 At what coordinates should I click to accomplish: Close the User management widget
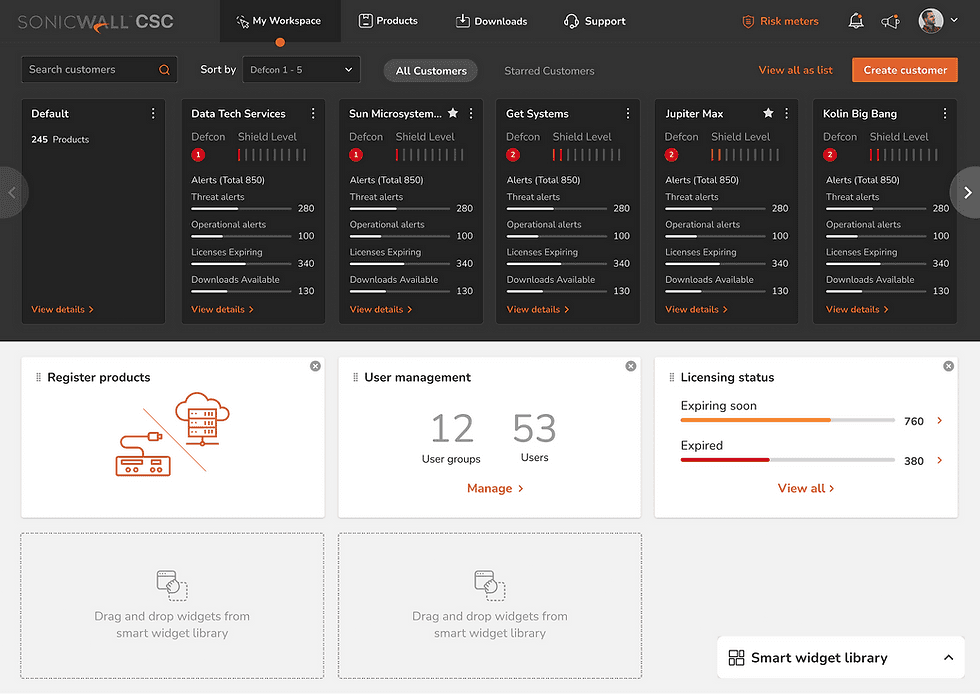(631, 366)
